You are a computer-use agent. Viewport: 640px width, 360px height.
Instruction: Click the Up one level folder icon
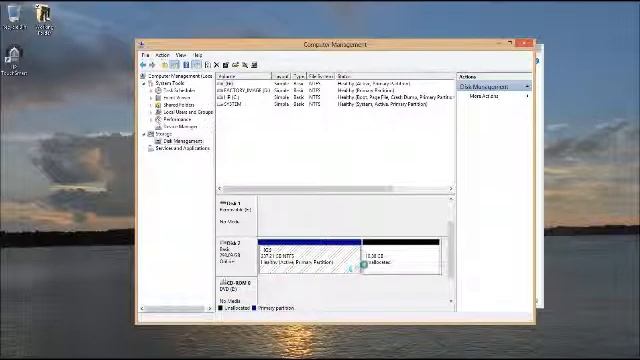tap(164, 65)
